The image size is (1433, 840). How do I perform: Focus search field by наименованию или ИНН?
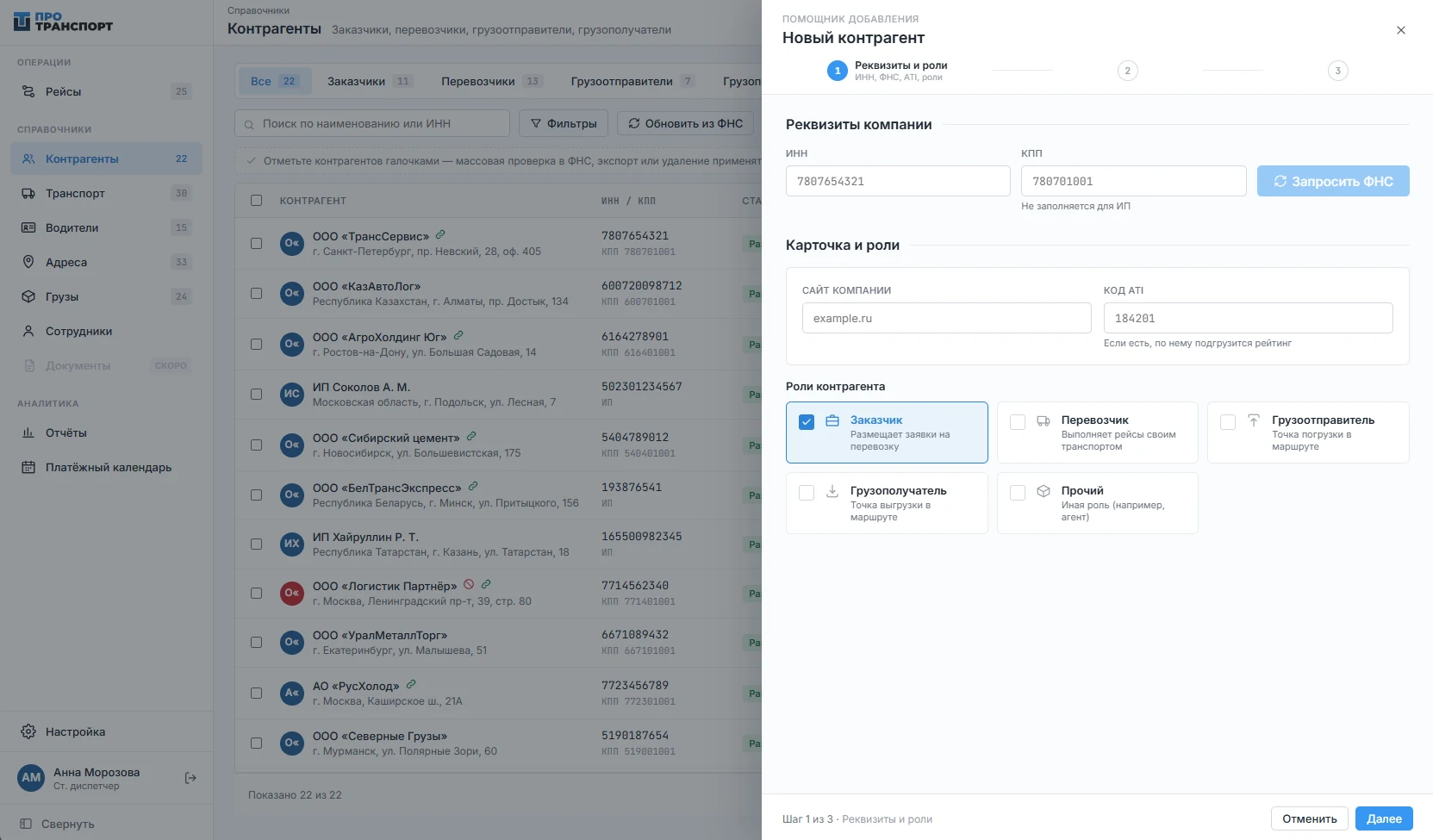(x=372, y=123)
